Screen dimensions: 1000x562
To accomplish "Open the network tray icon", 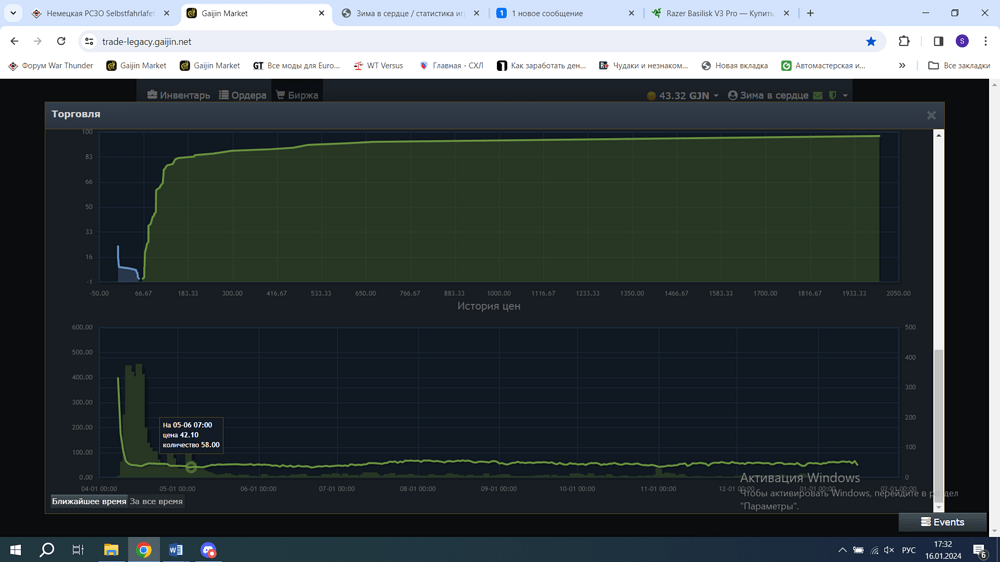I will (874, 550).
